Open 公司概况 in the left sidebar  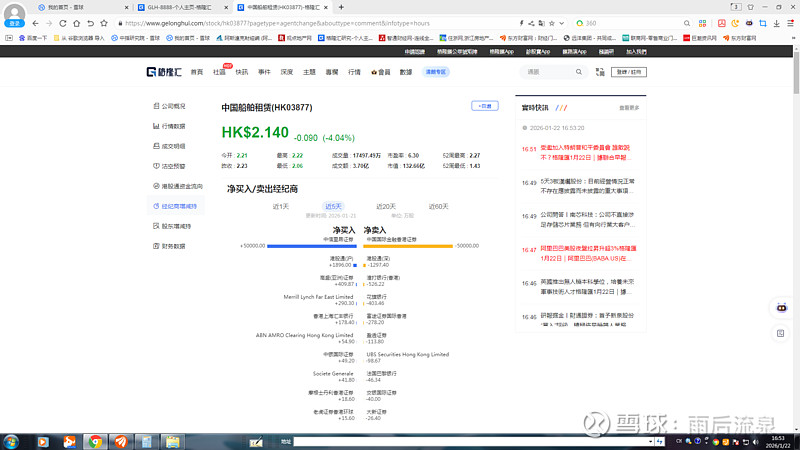[x=173, y=105]
